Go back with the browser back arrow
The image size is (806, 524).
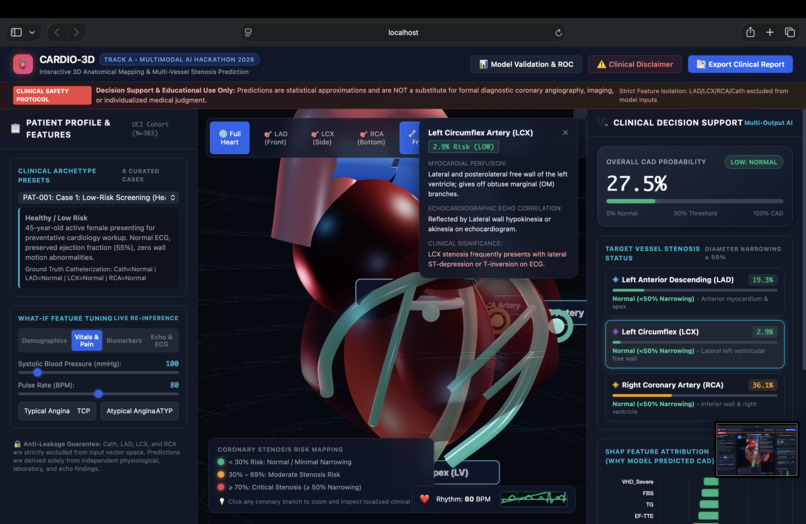57,32
